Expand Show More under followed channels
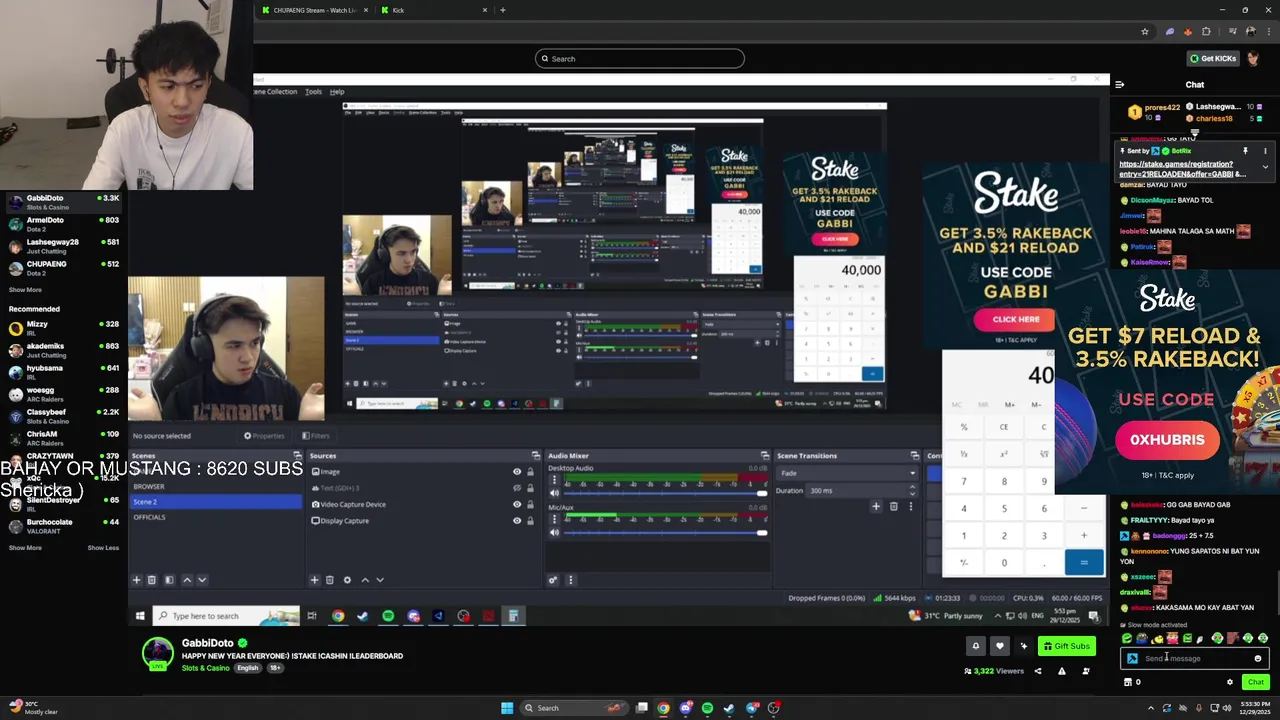The image size is (1280, 720). [25, 290]
